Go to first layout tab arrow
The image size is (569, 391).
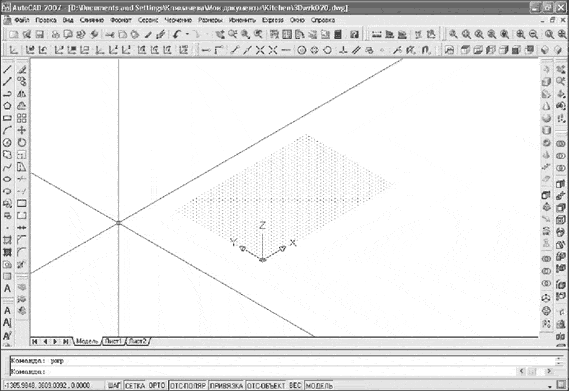point(35,342)
